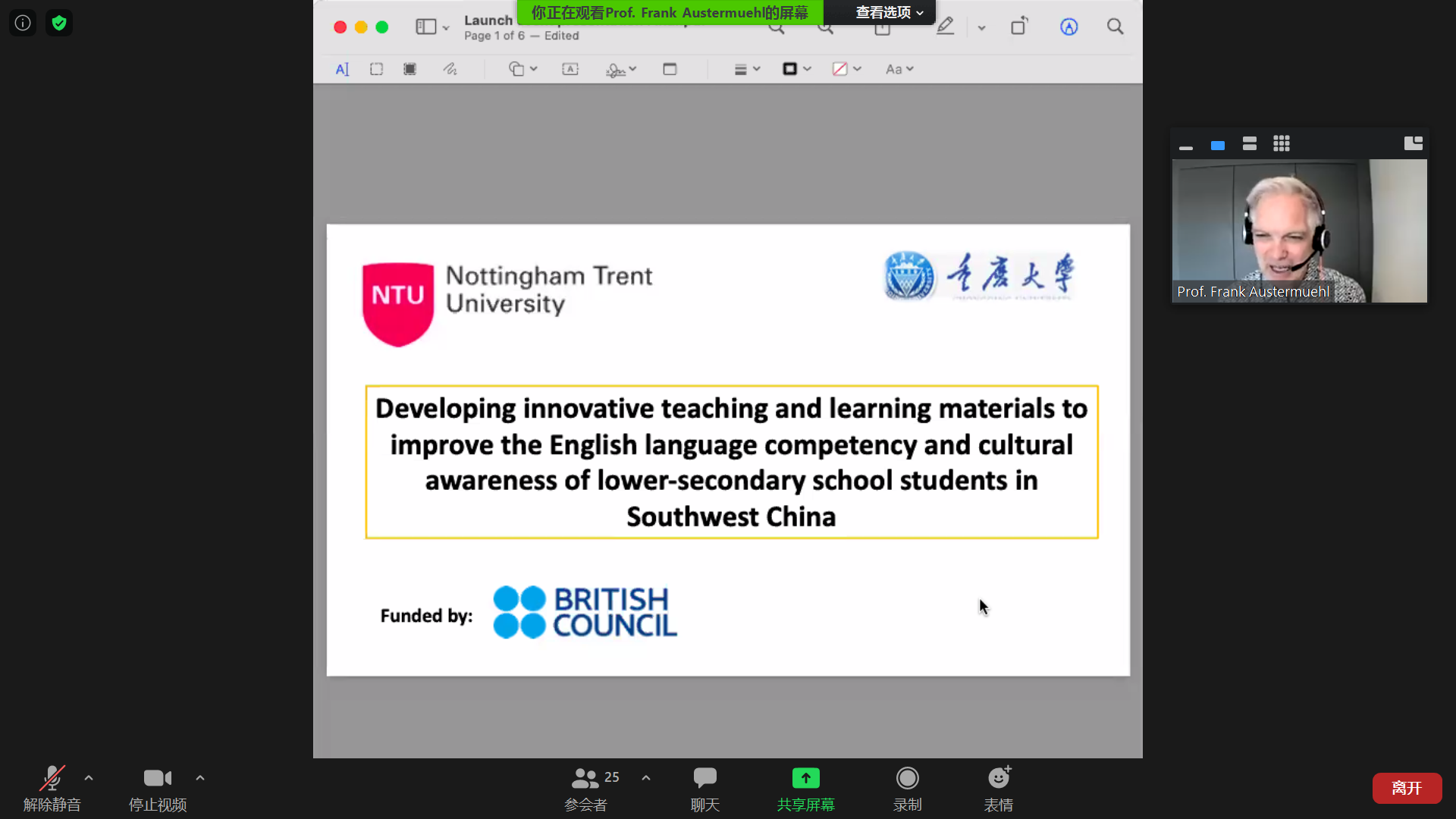Open the Sign signature dropdown
The height and width of the screenshot is (819, 1456).
point(621,69)
